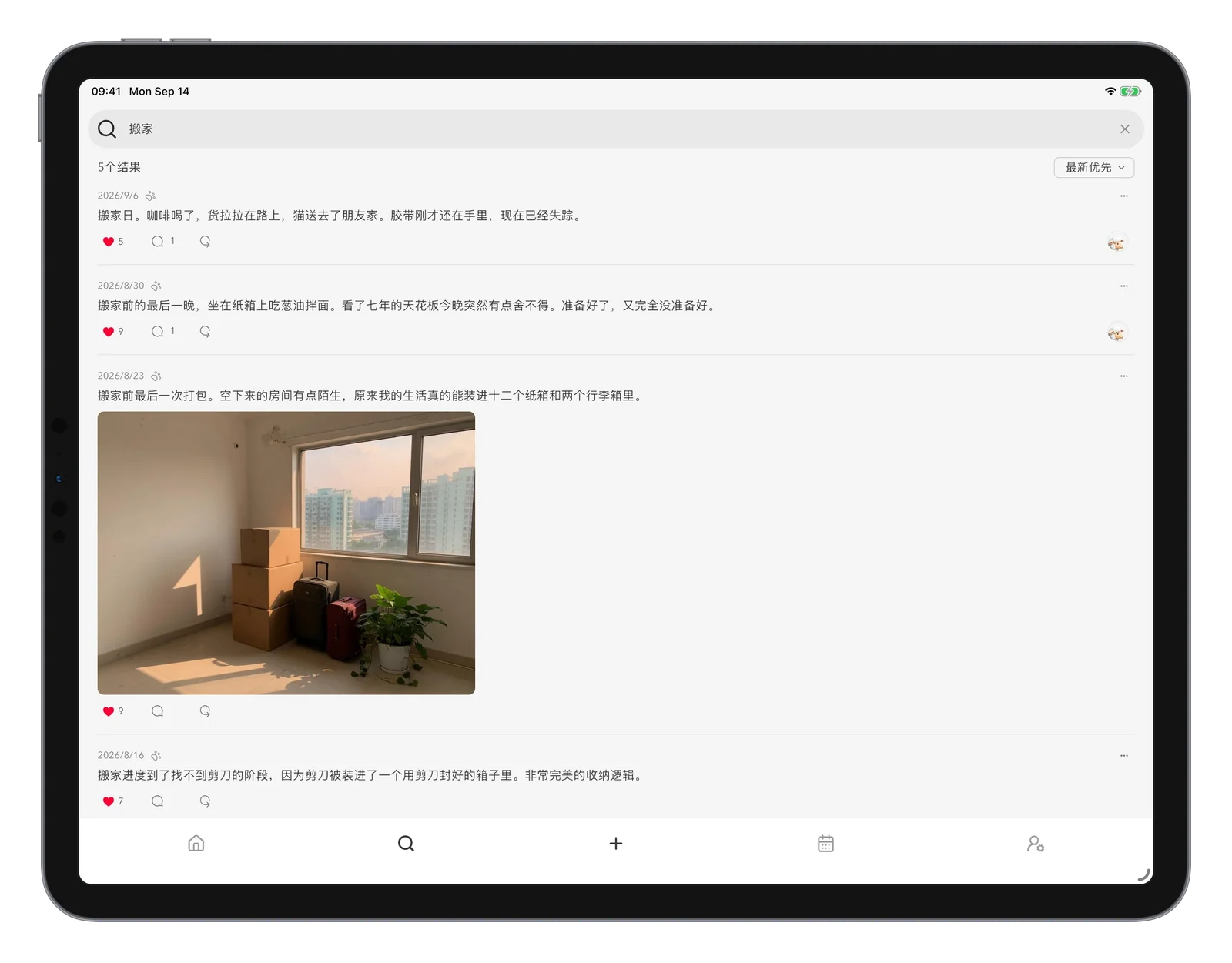Click post text starting 搬家前最后一次打包
The height and width of the screenshot is (963, 1232).
point(372,396)
